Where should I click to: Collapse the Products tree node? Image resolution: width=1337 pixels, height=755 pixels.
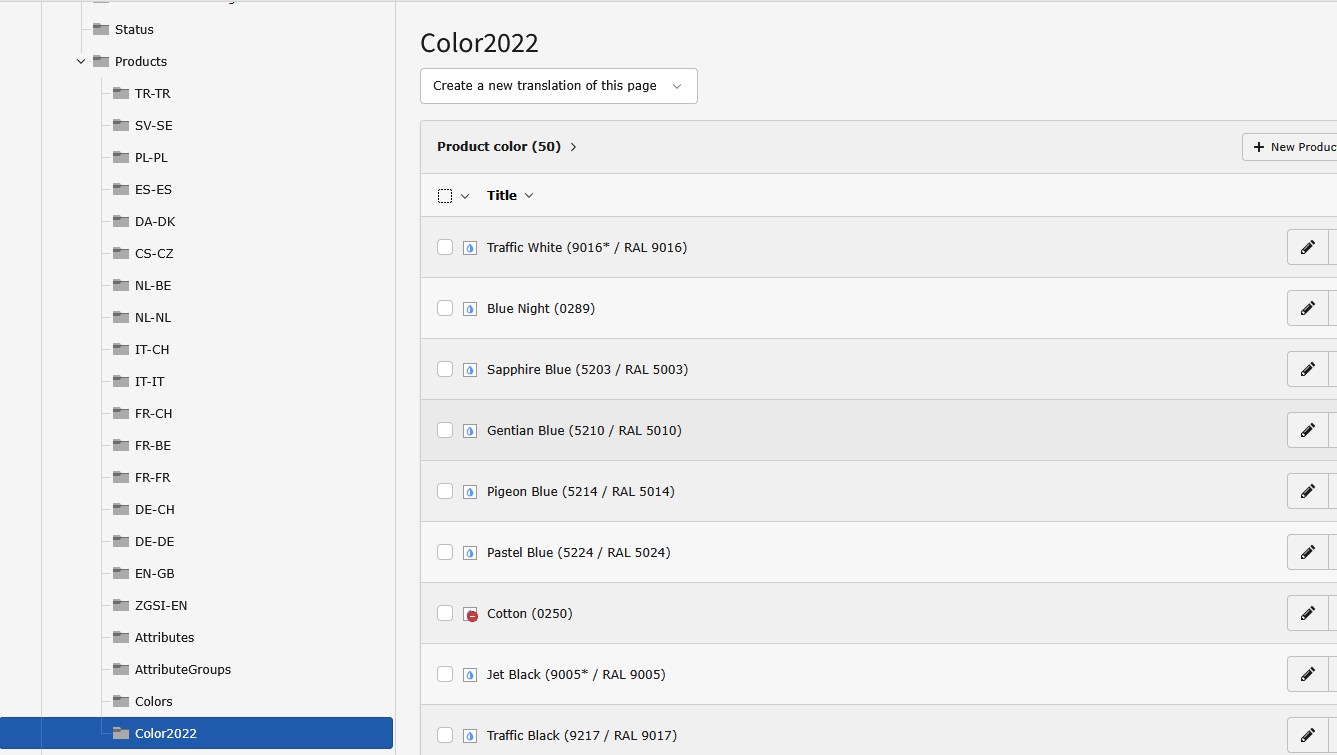pyautogui.click(x=81, y=62)
